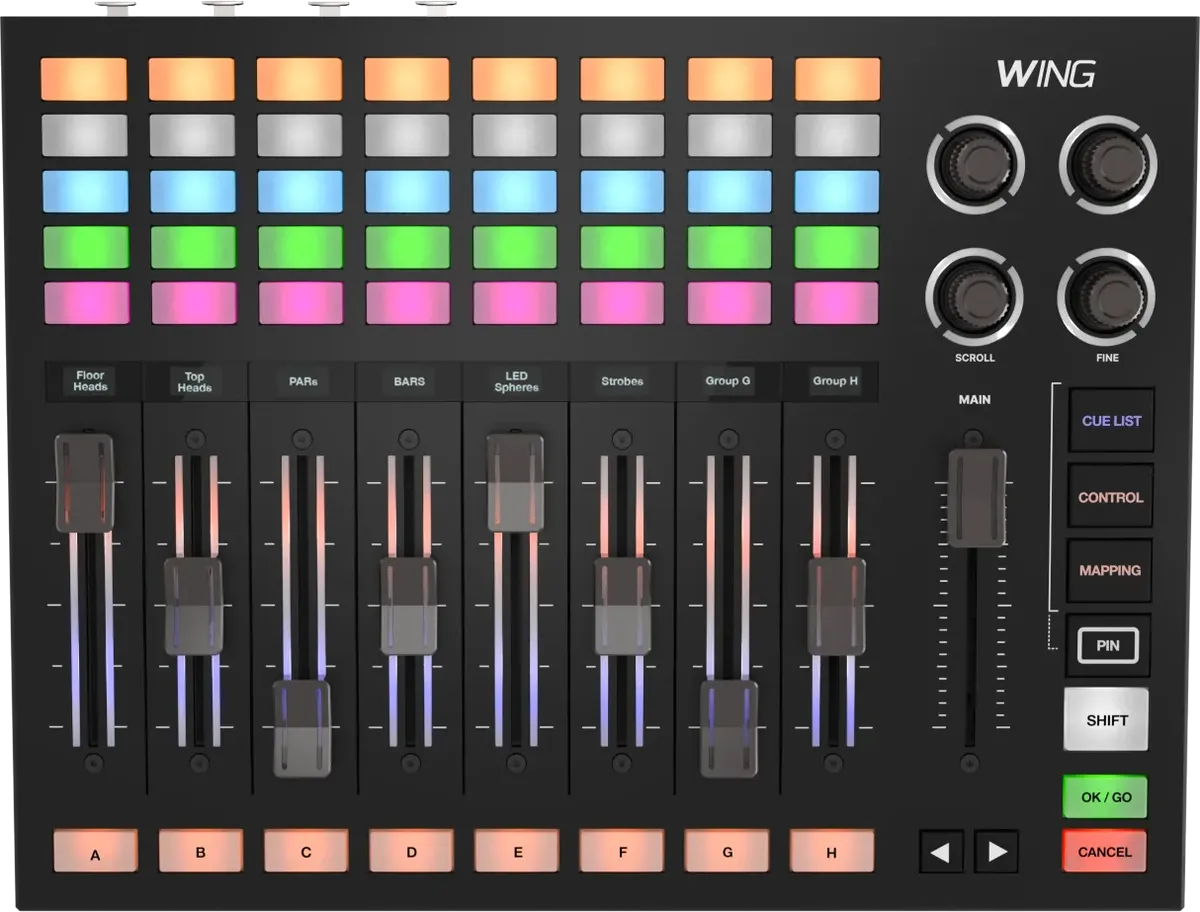Tap flash button D

[x=411, y=852]
